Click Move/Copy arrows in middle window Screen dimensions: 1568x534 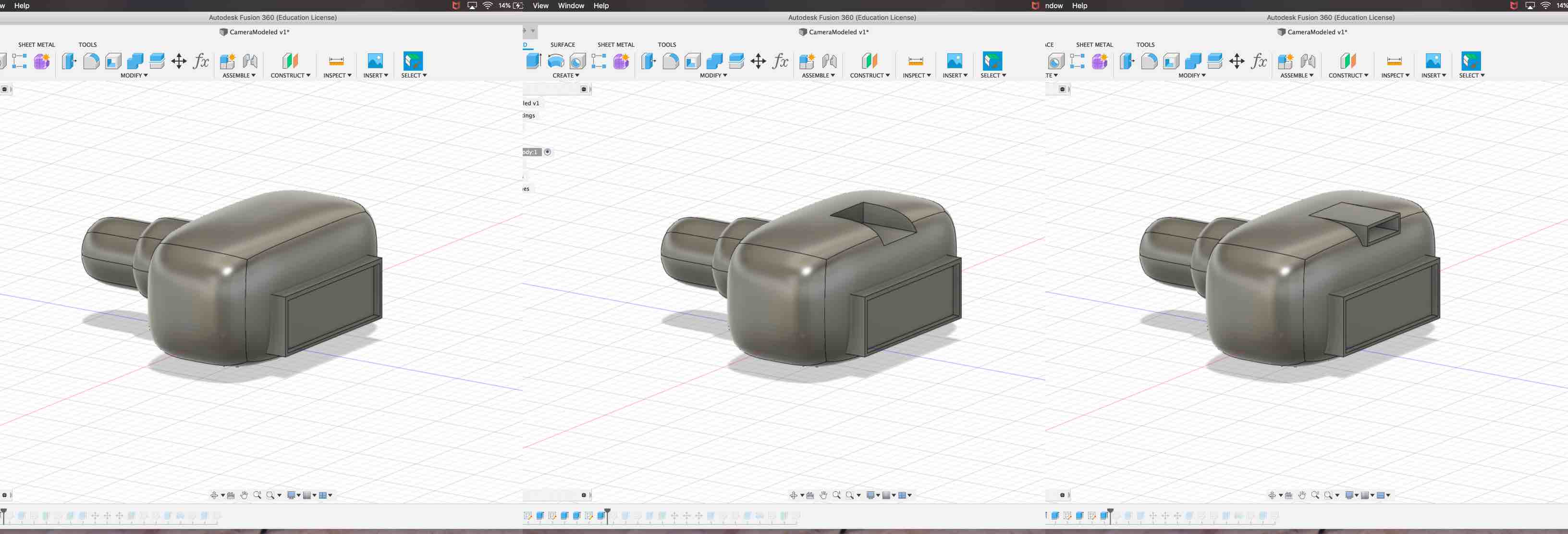(759, 61)
